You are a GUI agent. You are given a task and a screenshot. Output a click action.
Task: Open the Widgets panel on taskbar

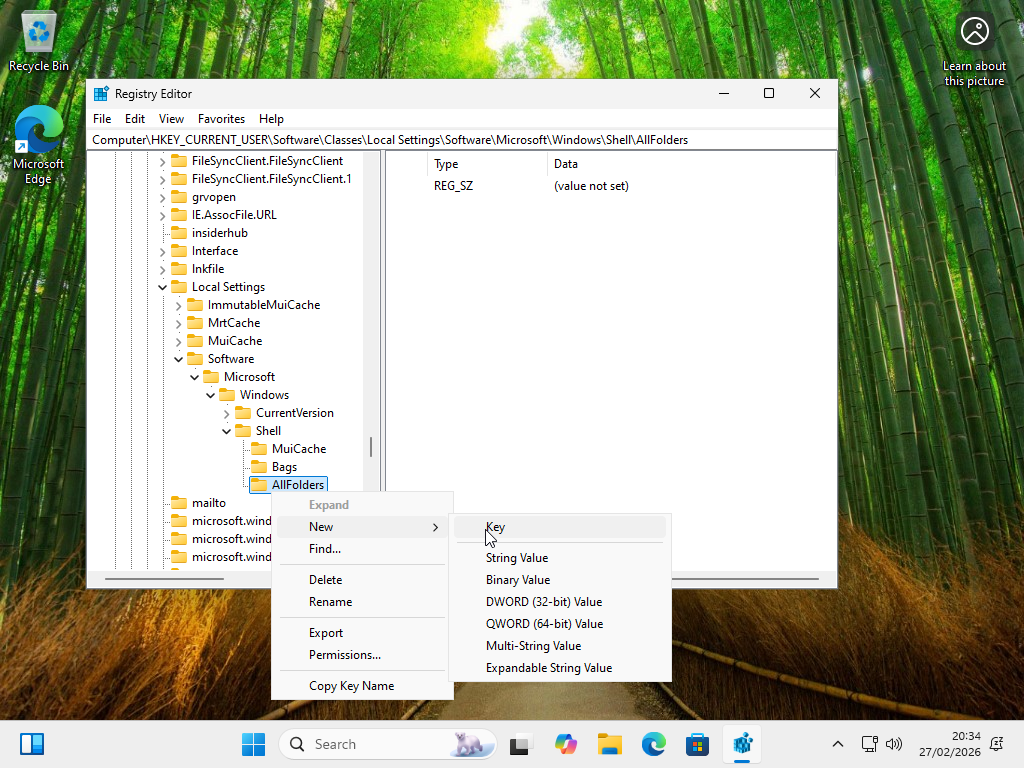tap(31, 744)
